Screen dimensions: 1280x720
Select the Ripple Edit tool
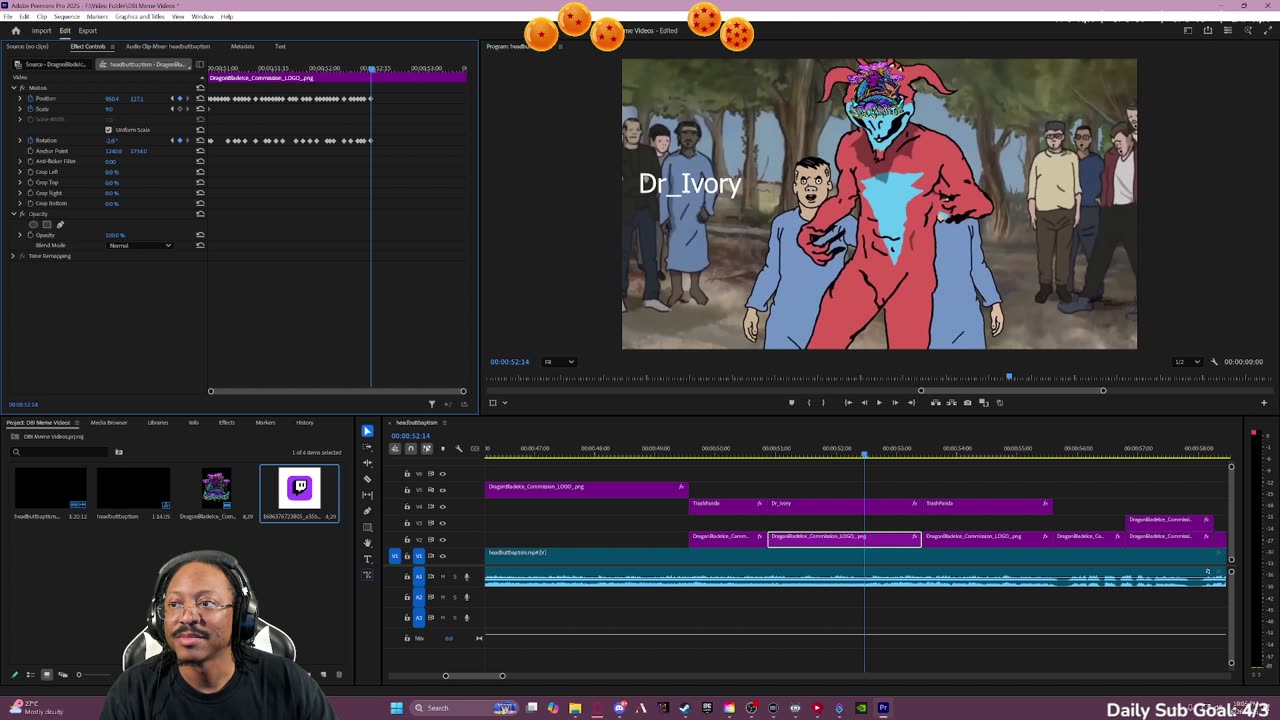367,463
